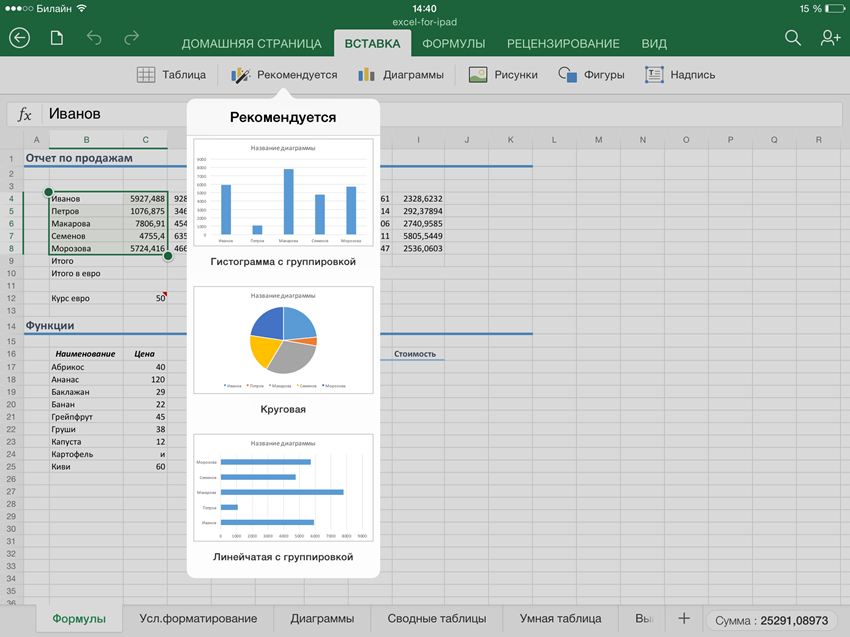The height and width of the screenshot is (637, 850).
Task: Select the Формулы sheet tab
Action: pyautogui.click(x=79, y=619)
